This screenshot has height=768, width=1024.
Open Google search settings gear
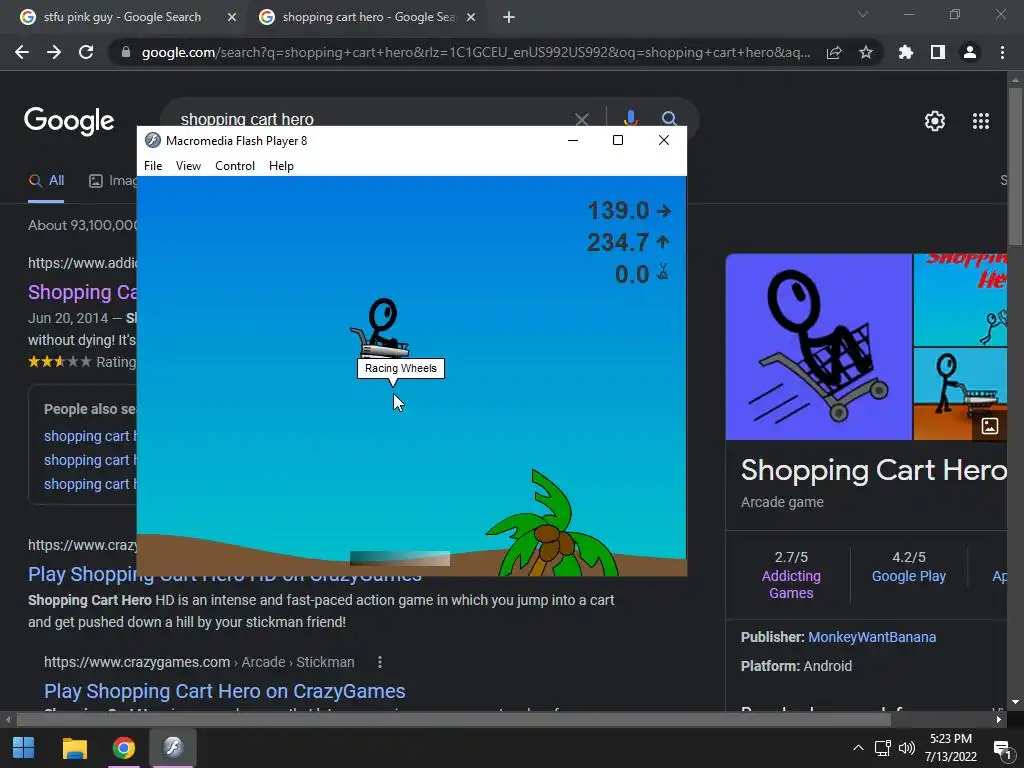(935, 121)
